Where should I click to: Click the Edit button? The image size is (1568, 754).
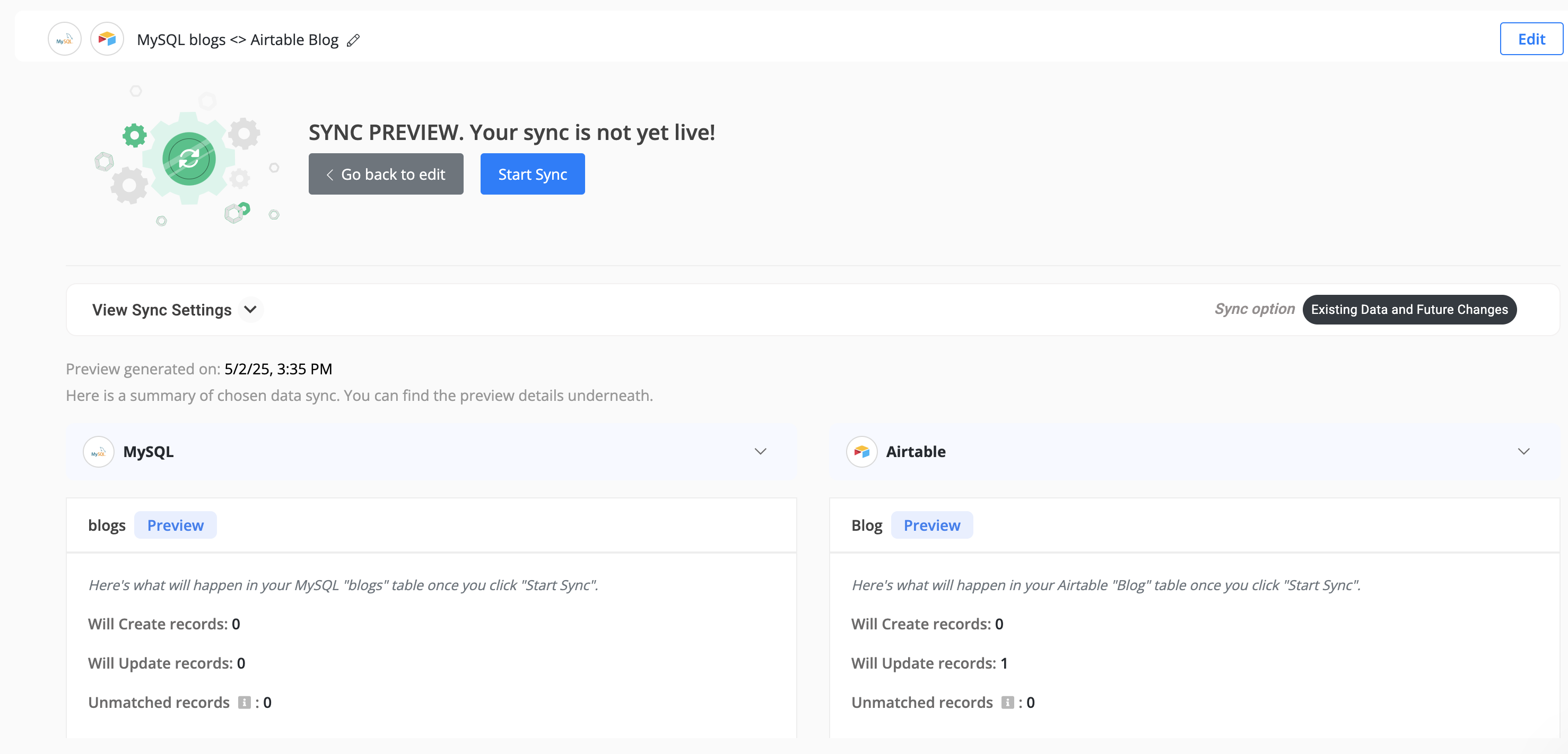(x=1531, y=39)
